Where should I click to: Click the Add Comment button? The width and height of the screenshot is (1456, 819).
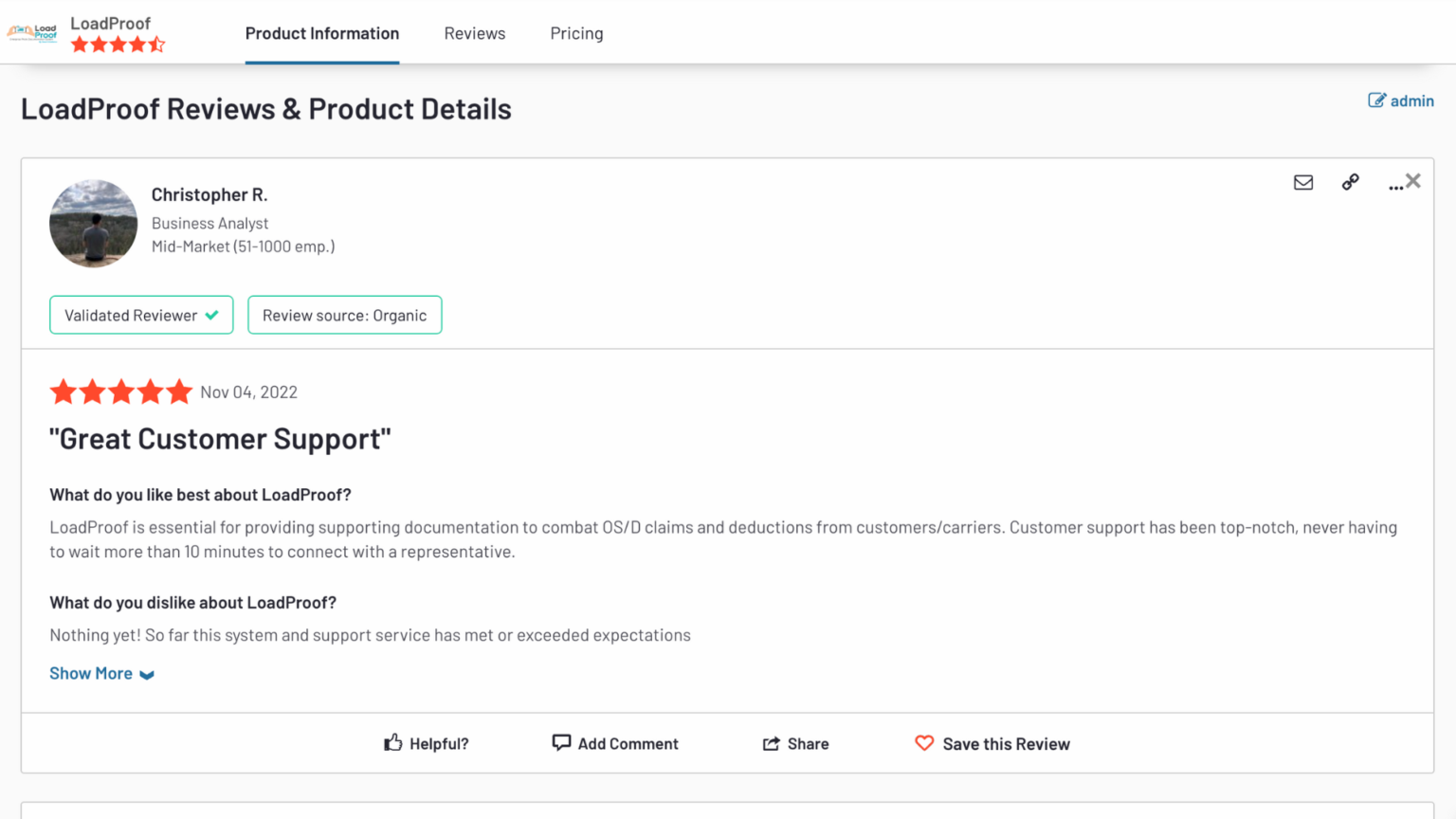pos(615,743)
